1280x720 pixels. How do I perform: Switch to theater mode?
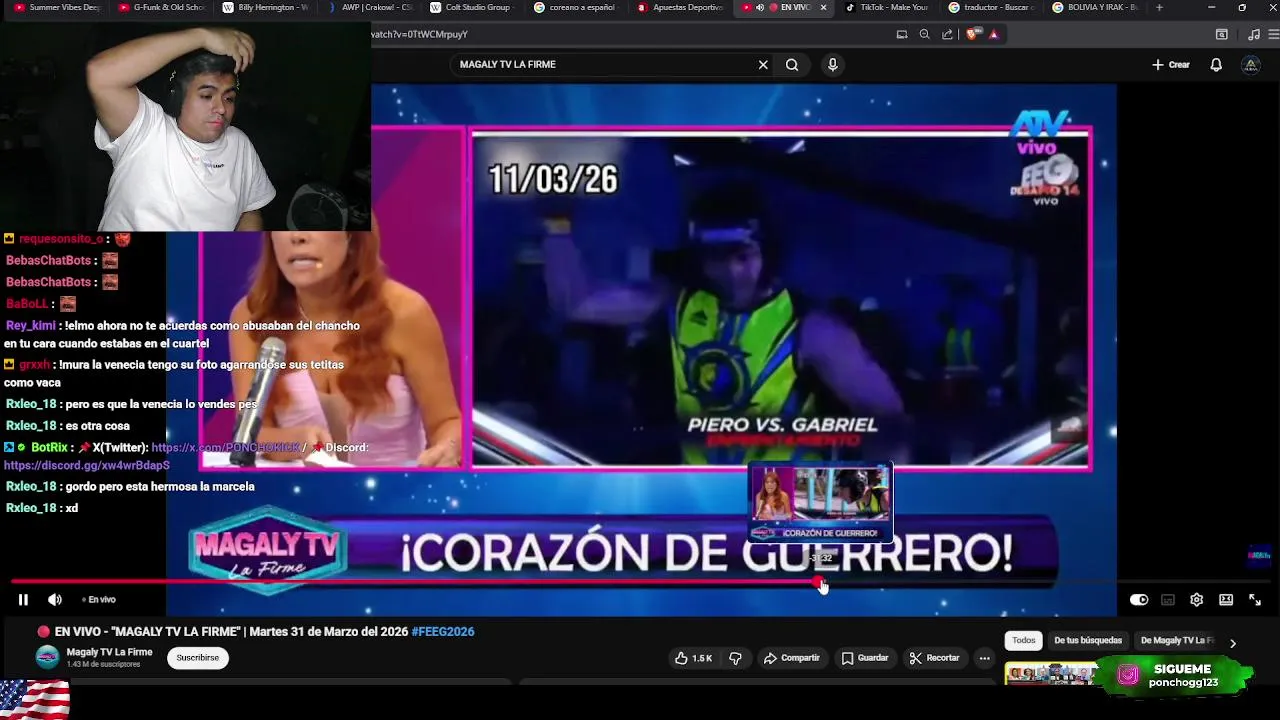[1226, 600]
